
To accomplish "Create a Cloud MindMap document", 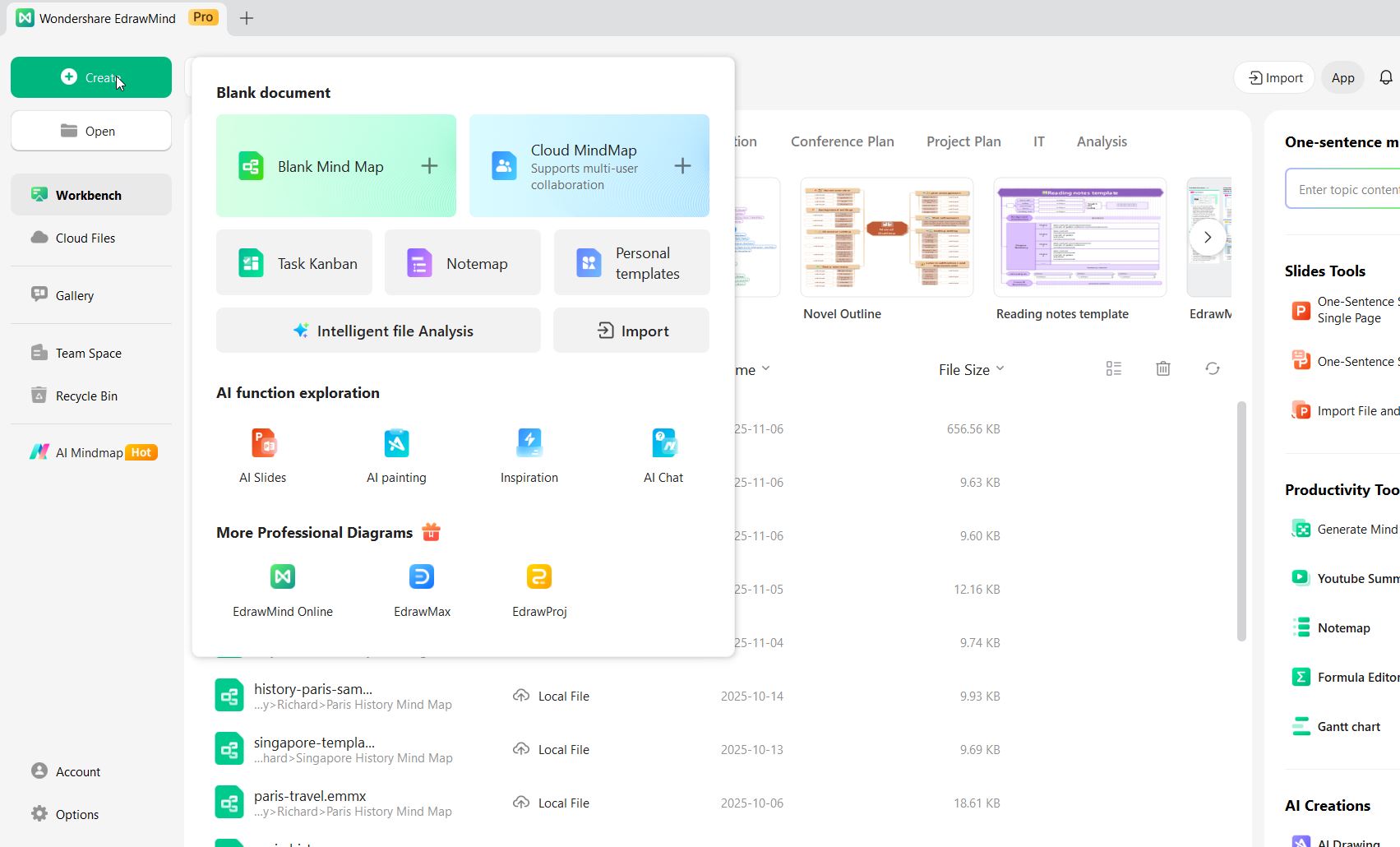I will (589, 166).
